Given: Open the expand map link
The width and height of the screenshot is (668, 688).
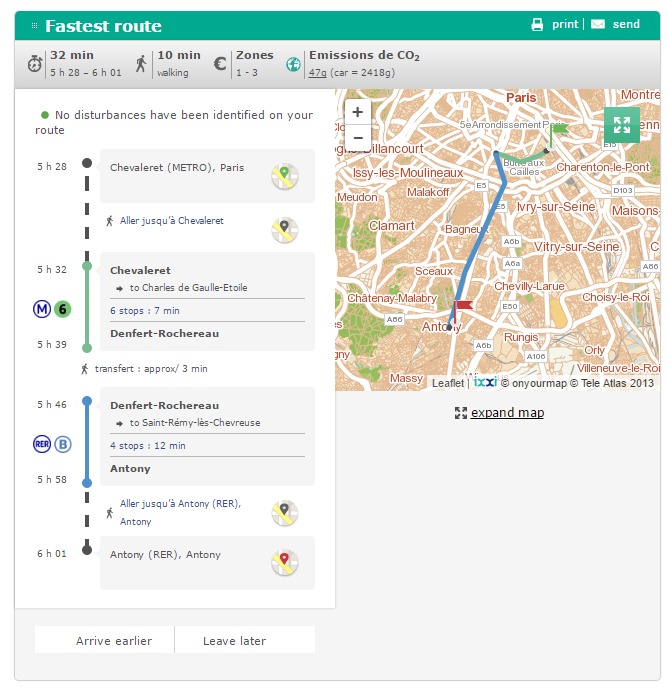Looking at the screenshot, I should pos(507,412).
